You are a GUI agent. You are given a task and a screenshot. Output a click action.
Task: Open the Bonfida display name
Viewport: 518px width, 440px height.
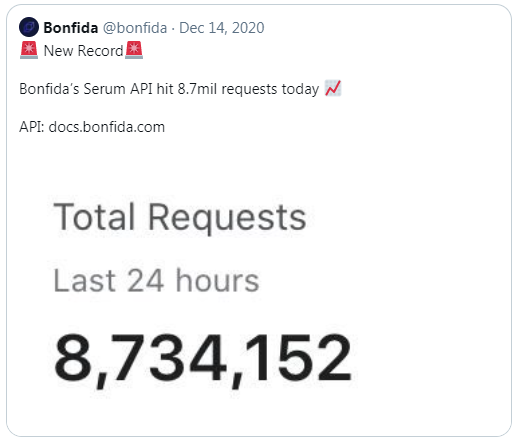click(71, 28)
